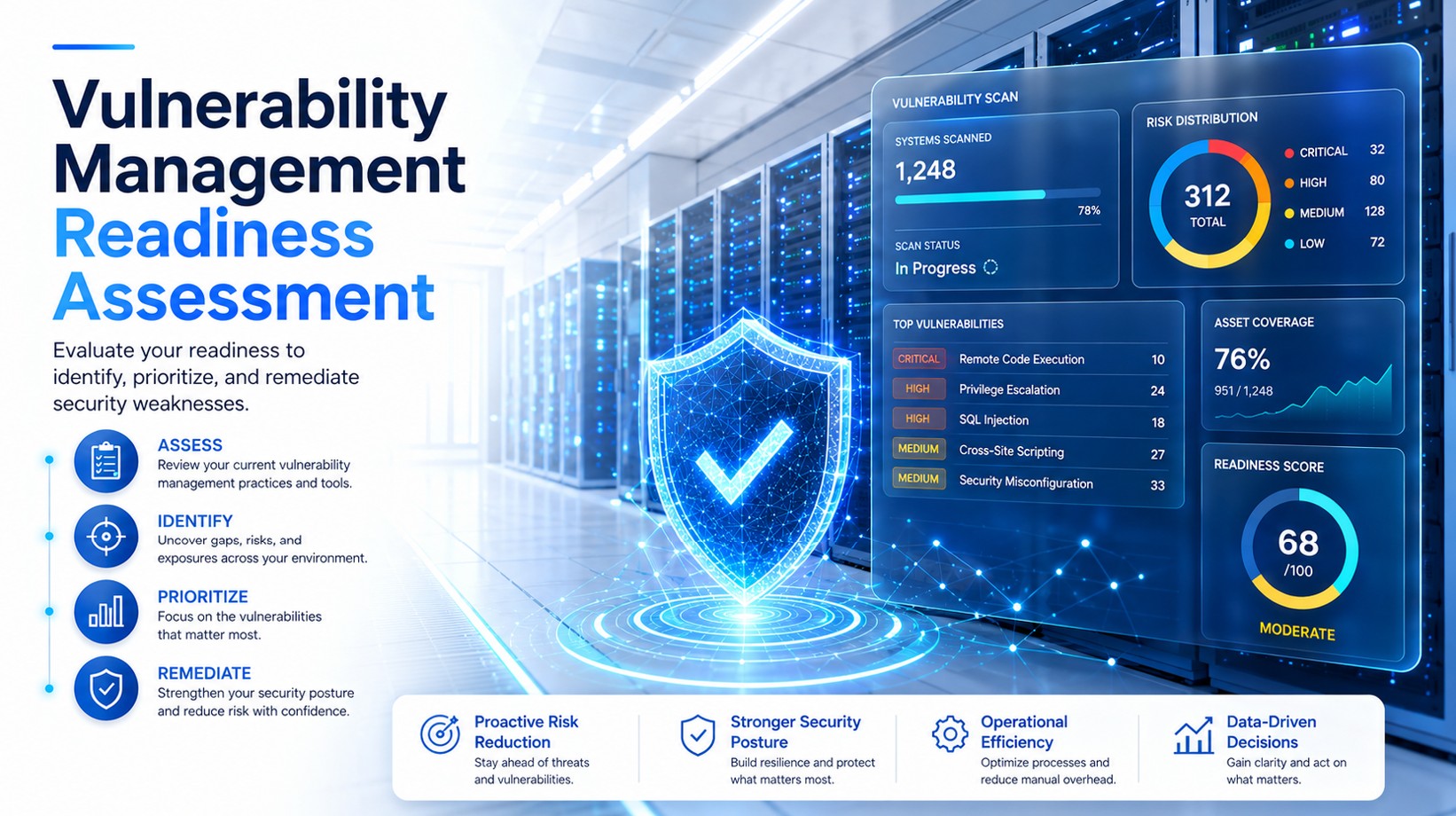Click the HIGH badge beside SQL Injection
The image size is (1456, 816).
919,419
